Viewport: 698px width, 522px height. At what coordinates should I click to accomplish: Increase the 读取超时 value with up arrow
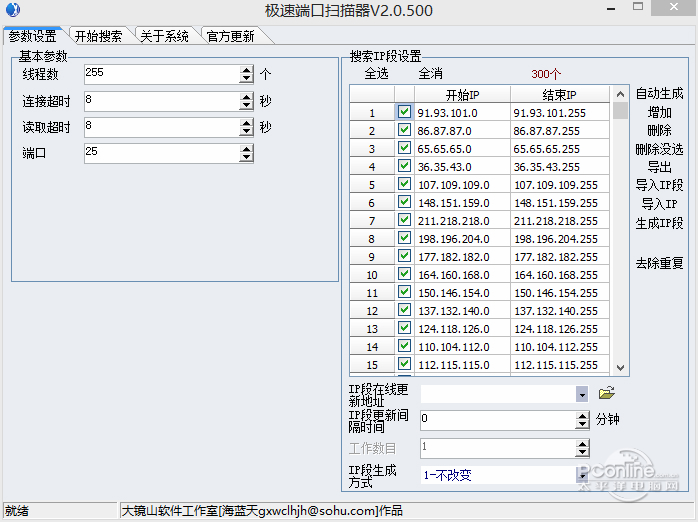tap(246, 123)
